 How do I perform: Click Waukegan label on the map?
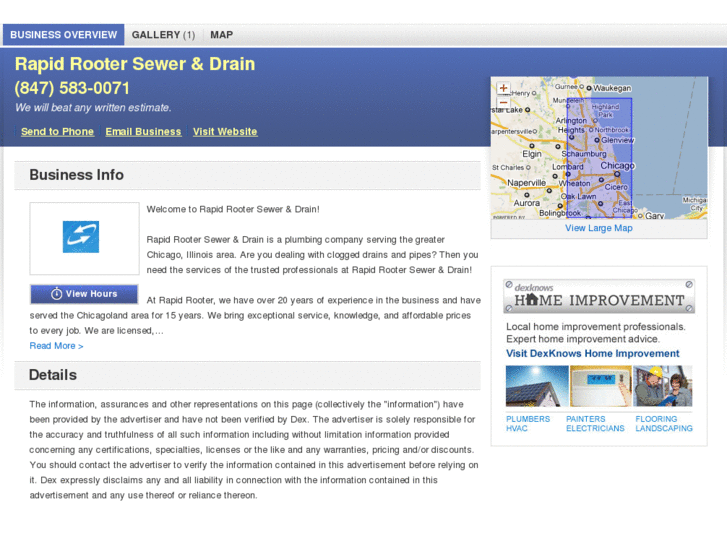[612, 88]
